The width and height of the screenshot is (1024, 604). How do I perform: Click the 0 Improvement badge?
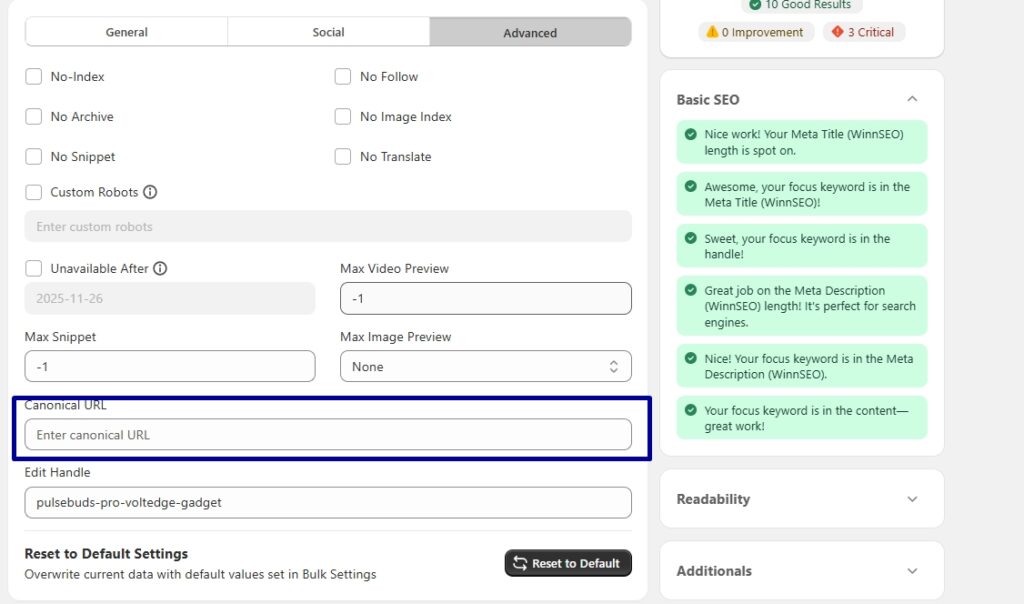pyautogui.click(x=756, y=32)
